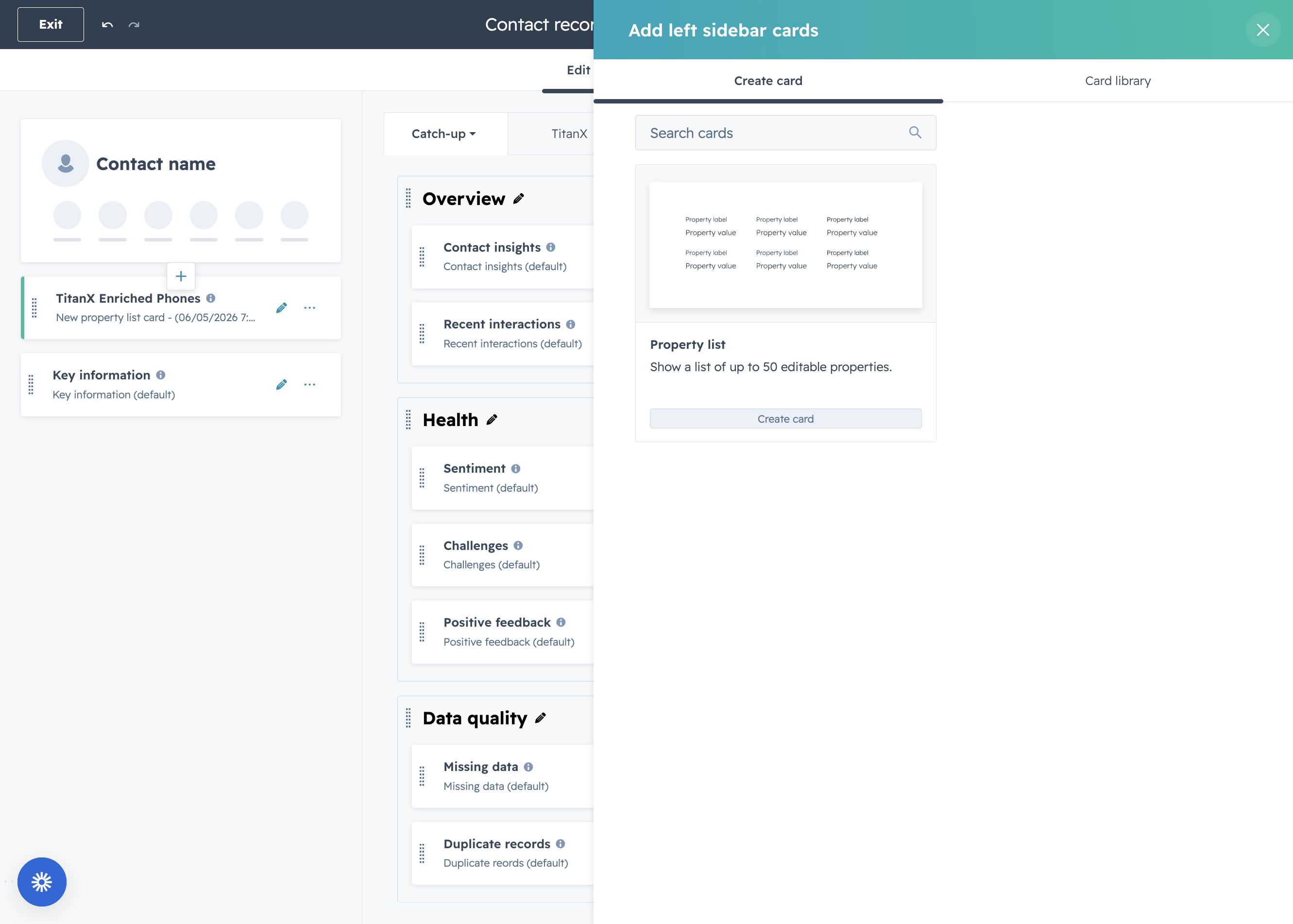Rename the Overview section with pencil icon
Viewport: 1293px width, 924px height.
[x=518, y=199]
